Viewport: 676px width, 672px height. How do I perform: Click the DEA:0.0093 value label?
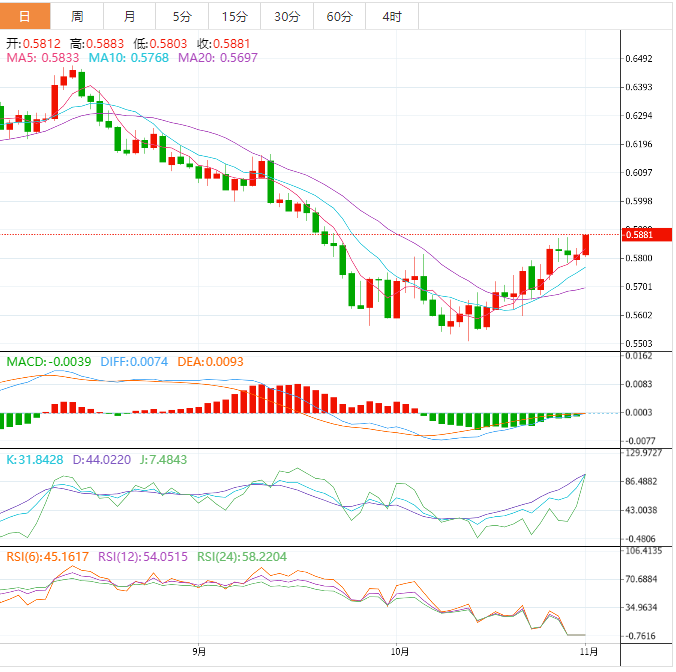click(x=210, y=362)
